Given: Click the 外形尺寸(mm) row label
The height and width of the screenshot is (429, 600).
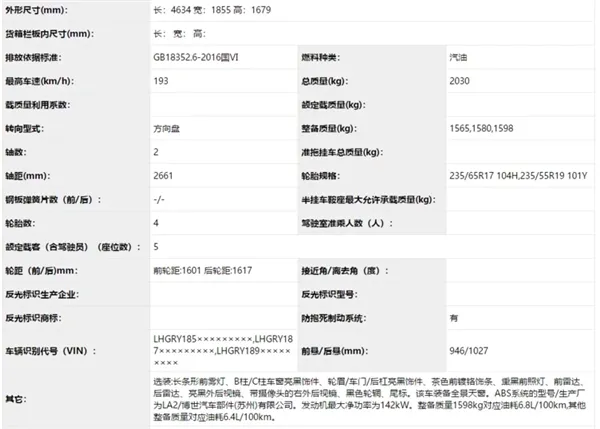Looking at the screenshot, I should coord(37,9).
